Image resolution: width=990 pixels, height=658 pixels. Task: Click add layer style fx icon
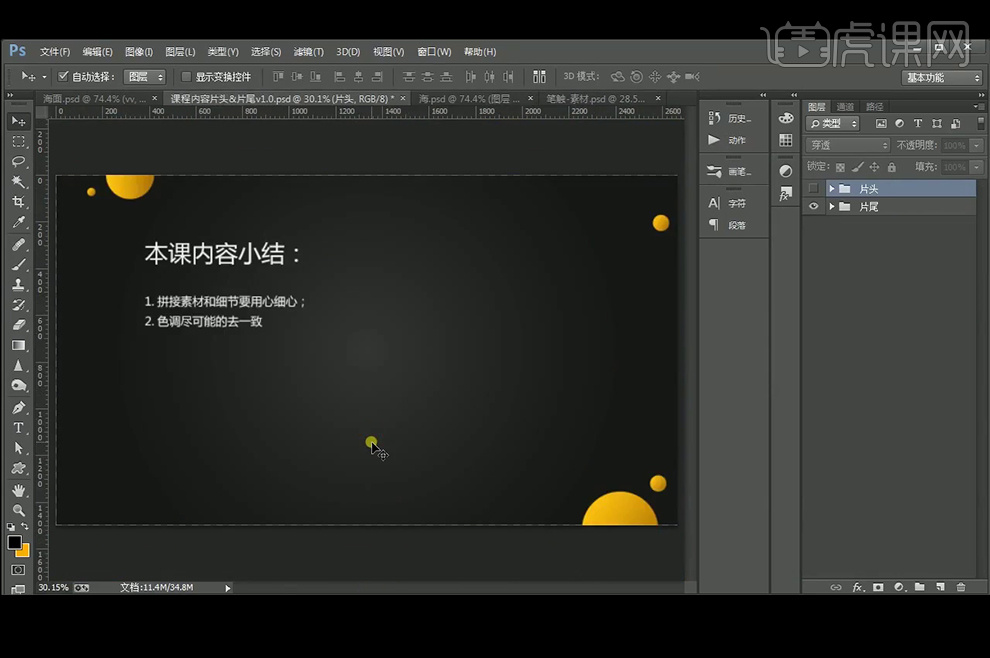(857, 587)
